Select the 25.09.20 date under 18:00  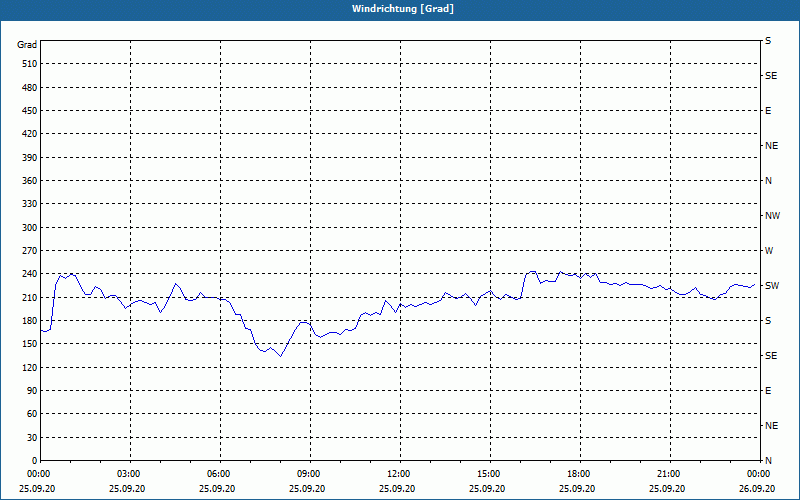[x=577, y=488]
